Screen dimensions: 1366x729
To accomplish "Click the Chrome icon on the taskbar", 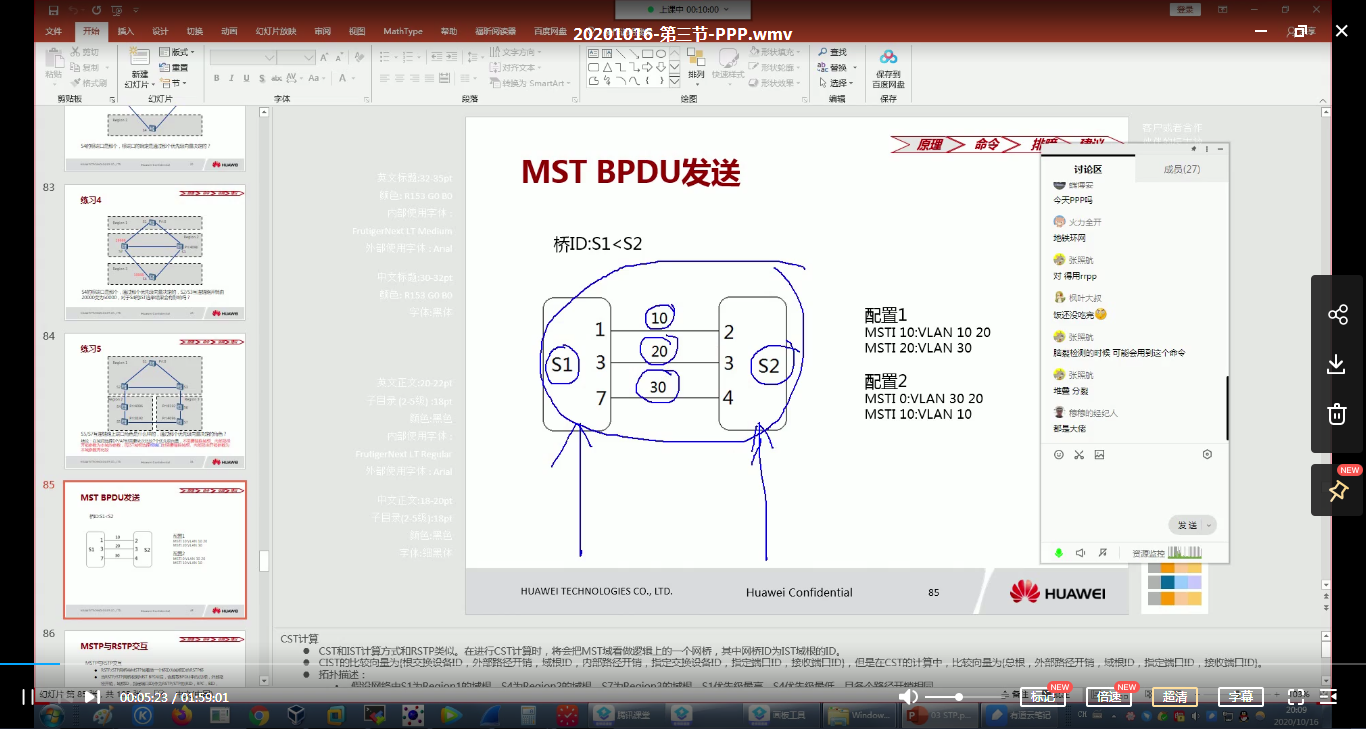I will [259, 715].
